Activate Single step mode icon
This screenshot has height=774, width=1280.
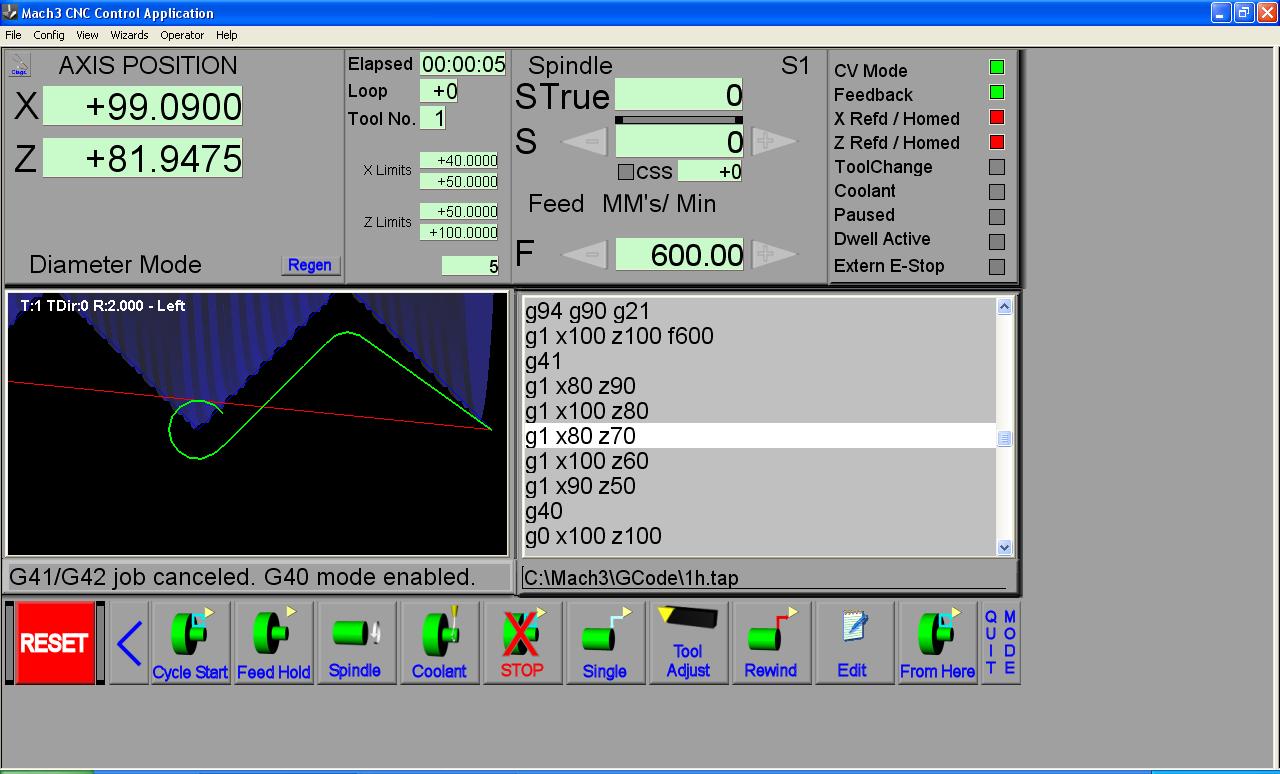click(605, 643)
